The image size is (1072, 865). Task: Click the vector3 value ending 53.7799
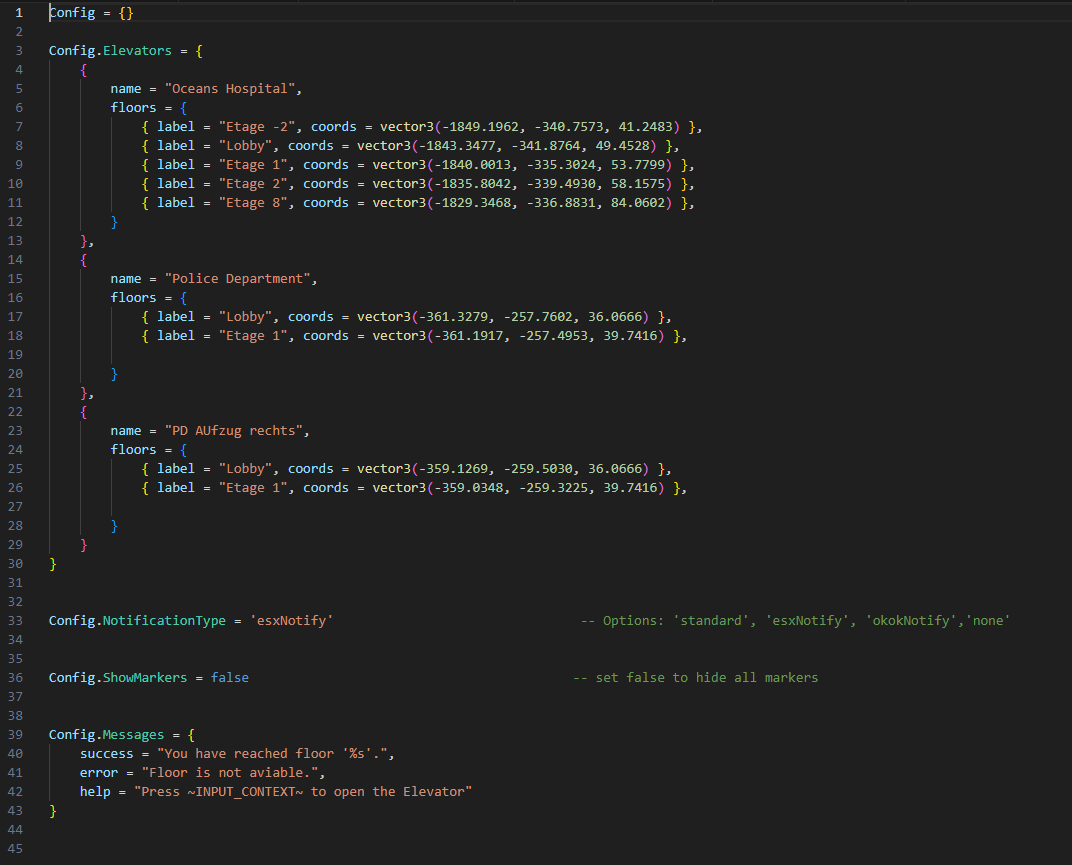point(522,165)
